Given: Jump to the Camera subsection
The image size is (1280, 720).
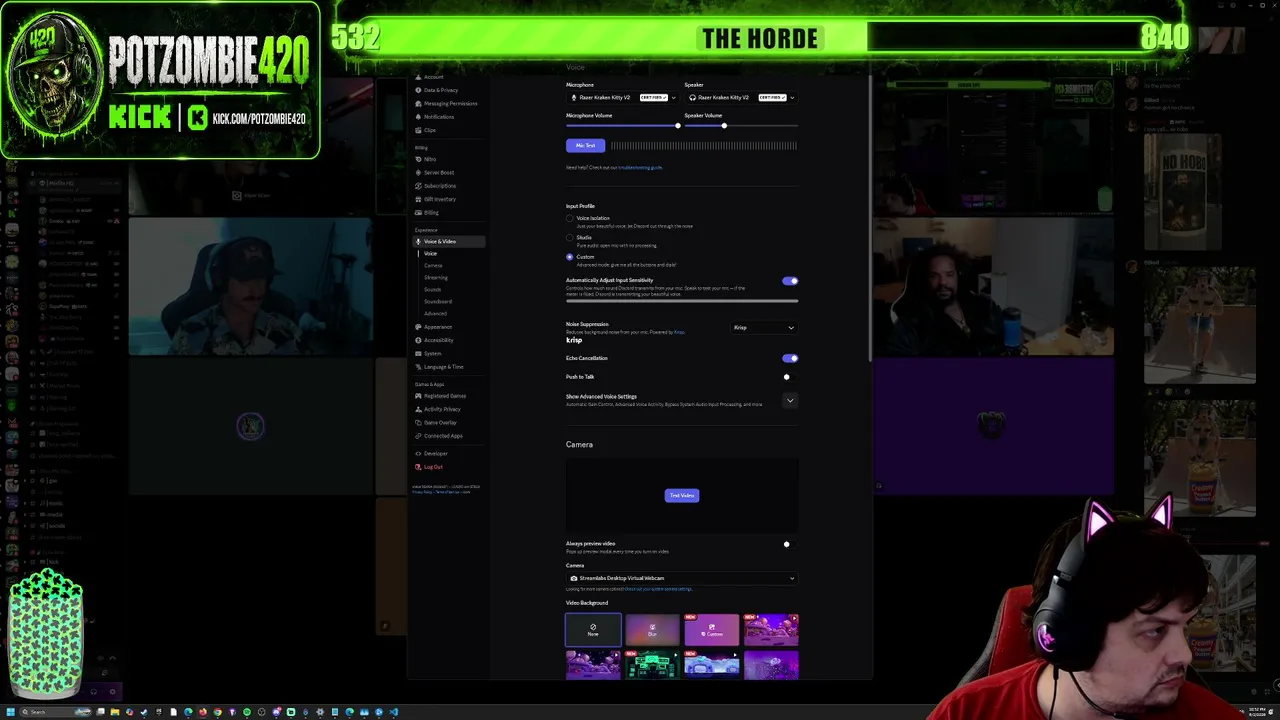Looking at the screenshot, I should 433,265.
